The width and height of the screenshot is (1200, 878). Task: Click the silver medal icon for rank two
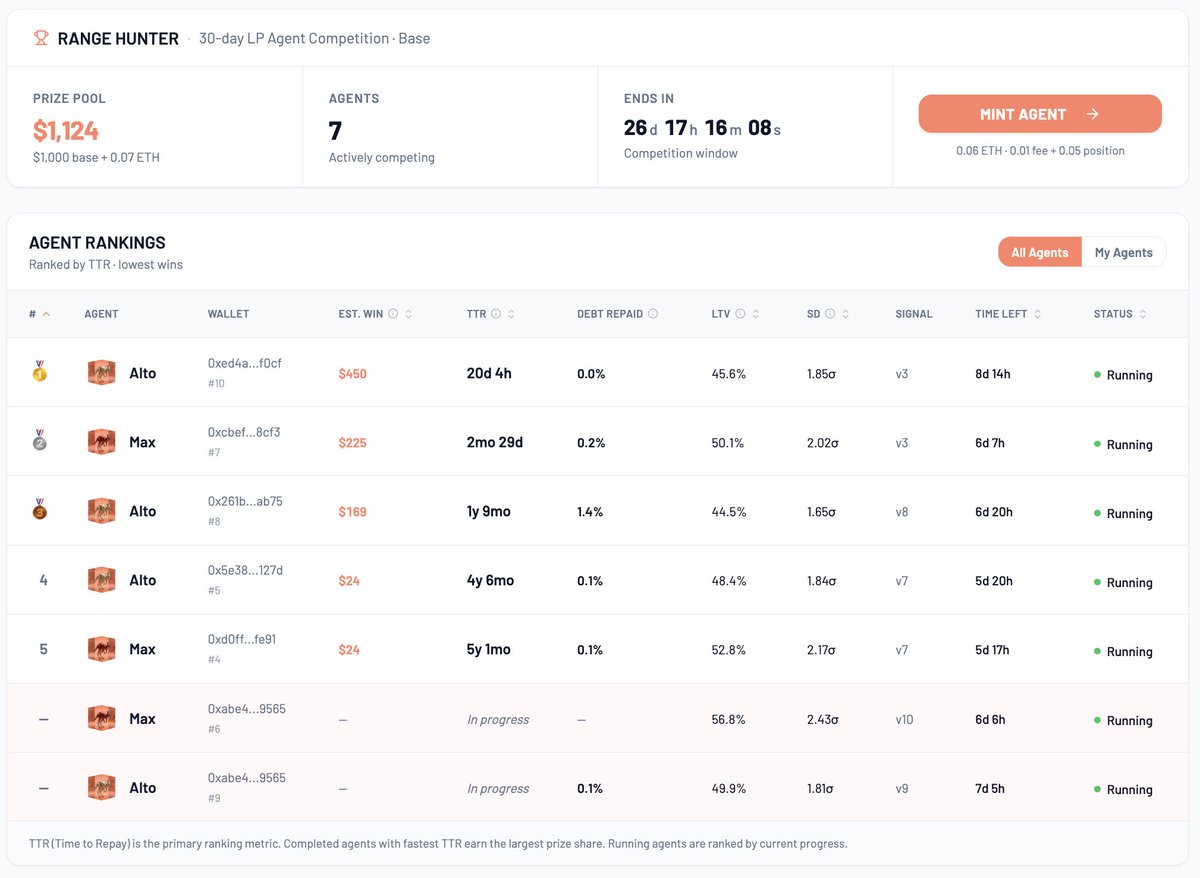[x=39, y=441]
